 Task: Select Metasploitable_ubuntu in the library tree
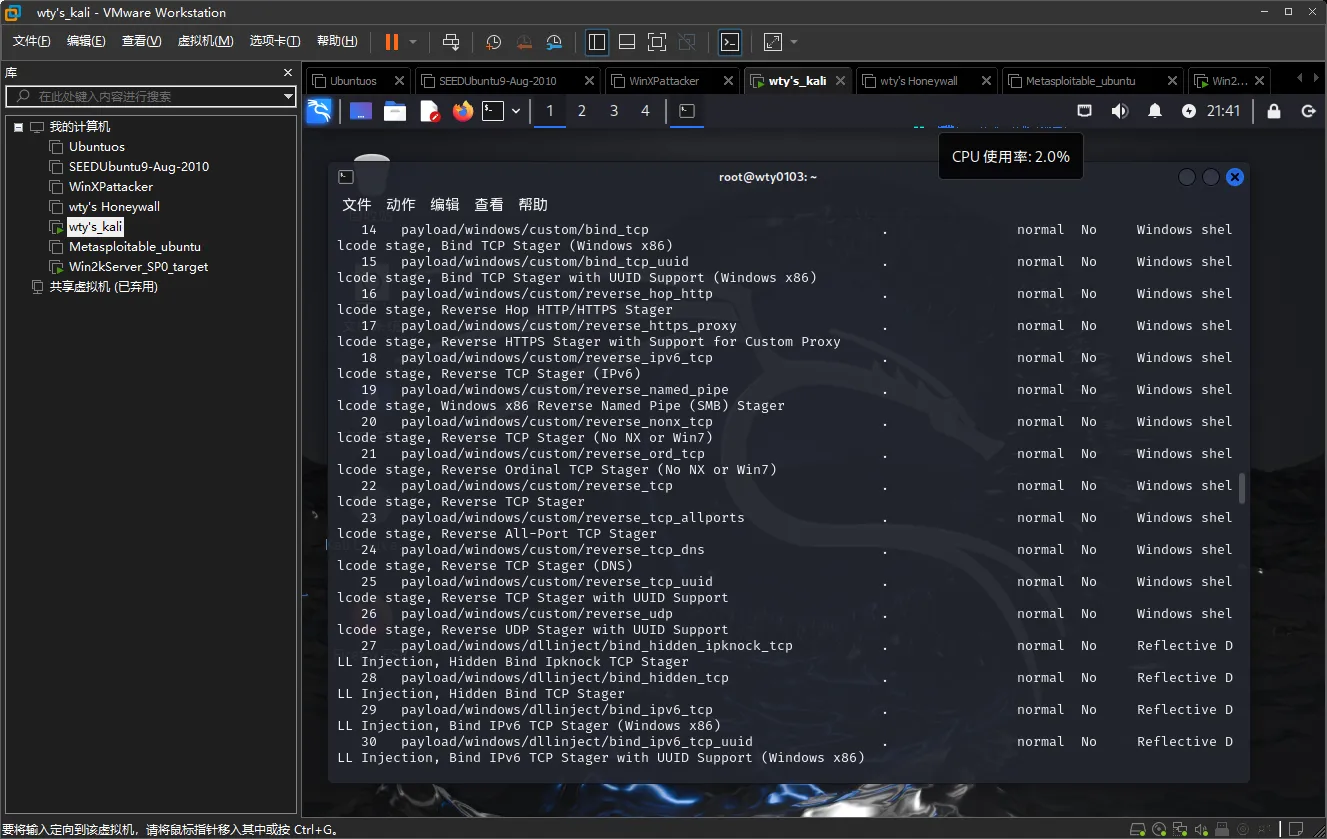tap(135, 247)
